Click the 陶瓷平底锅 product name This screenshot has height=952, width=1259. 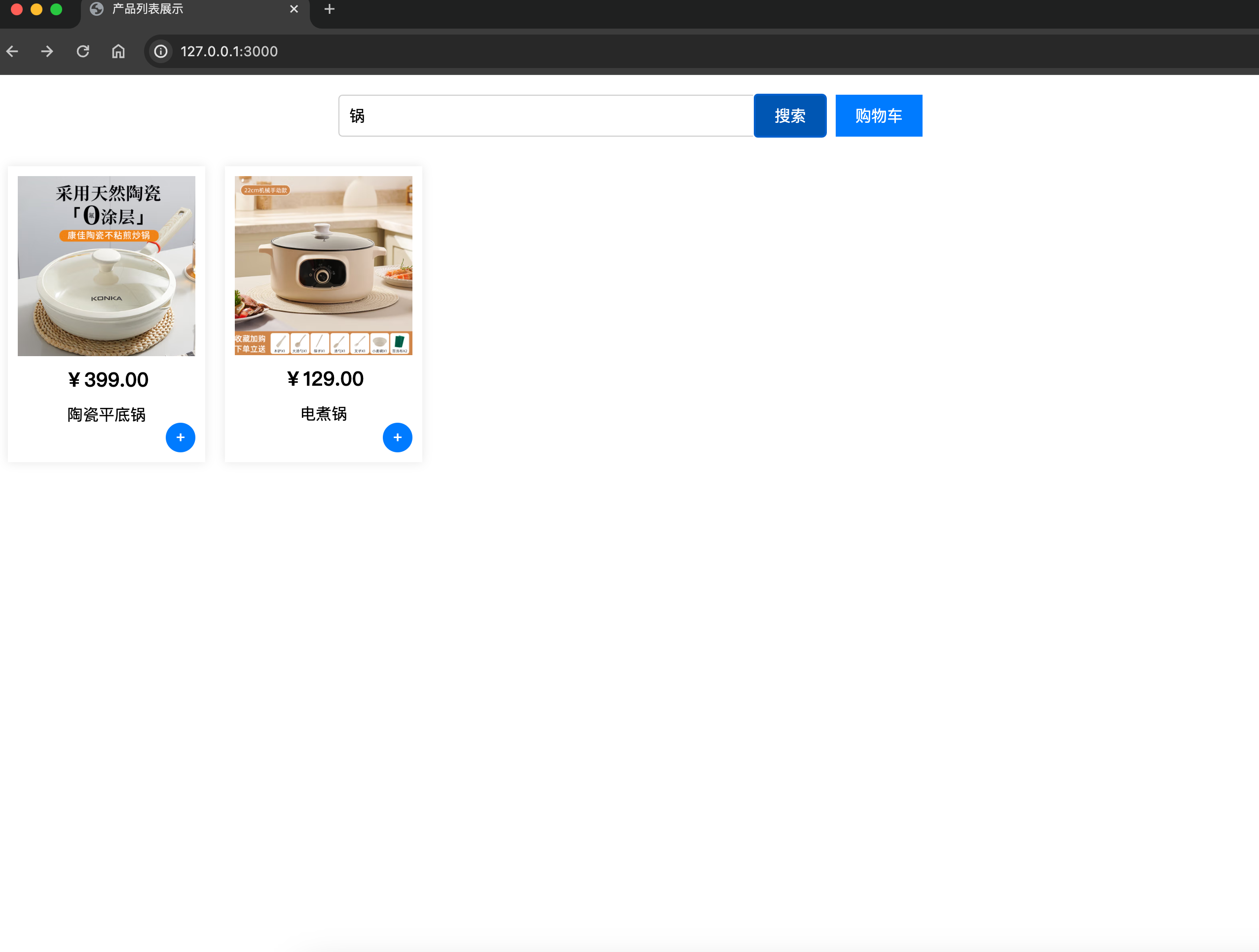(107, 414)
